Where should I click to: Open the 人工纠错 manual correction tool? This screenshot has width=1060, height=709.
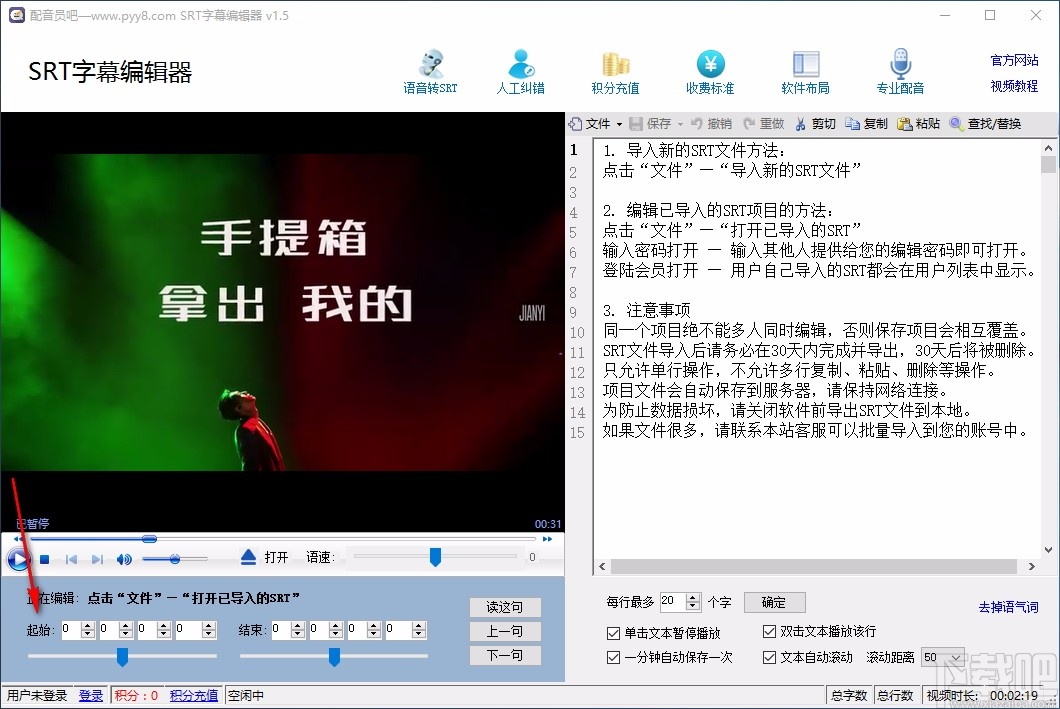[520, 70]
